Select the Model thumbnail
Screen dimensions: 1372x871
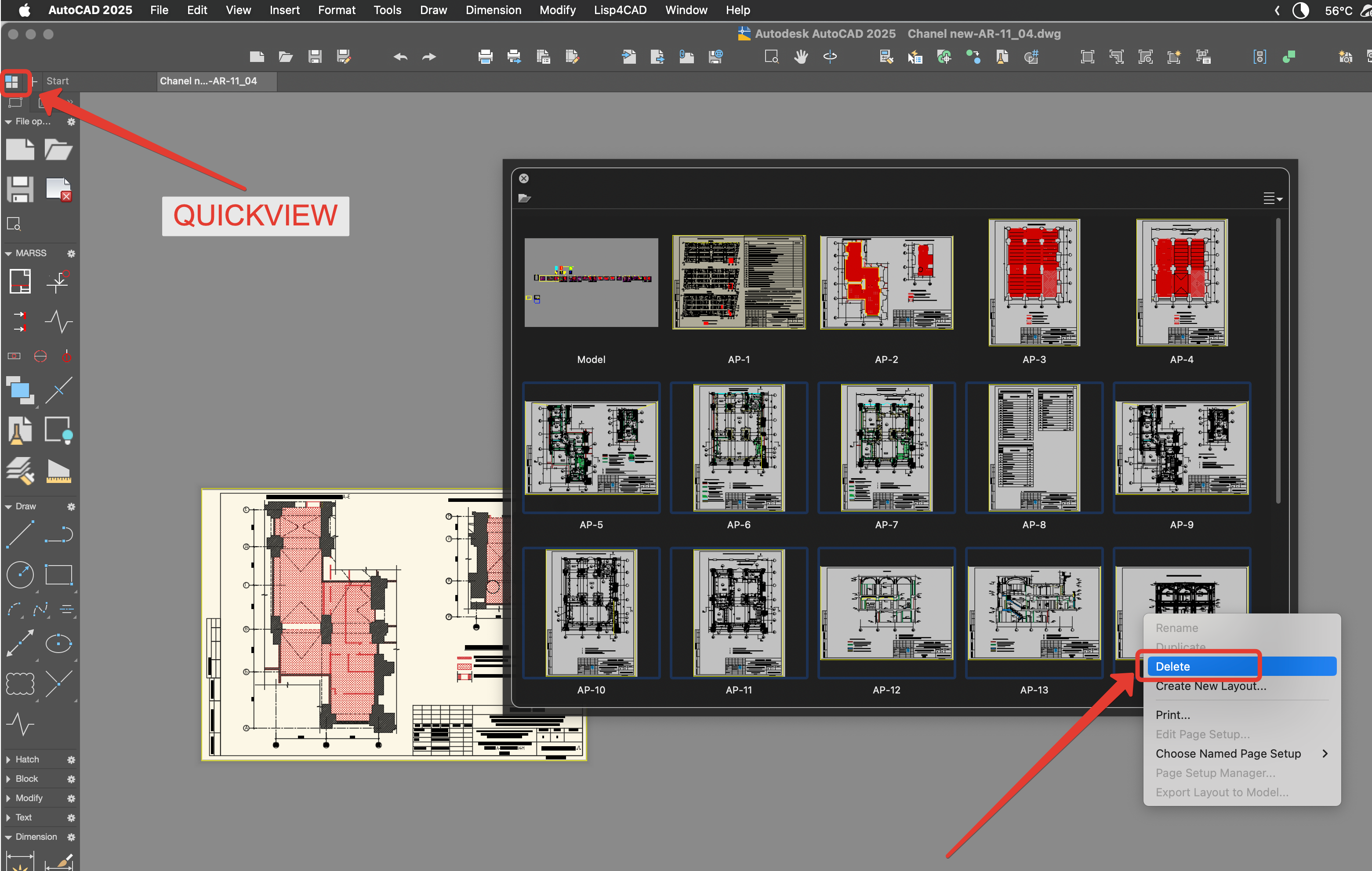pos(591,283)
